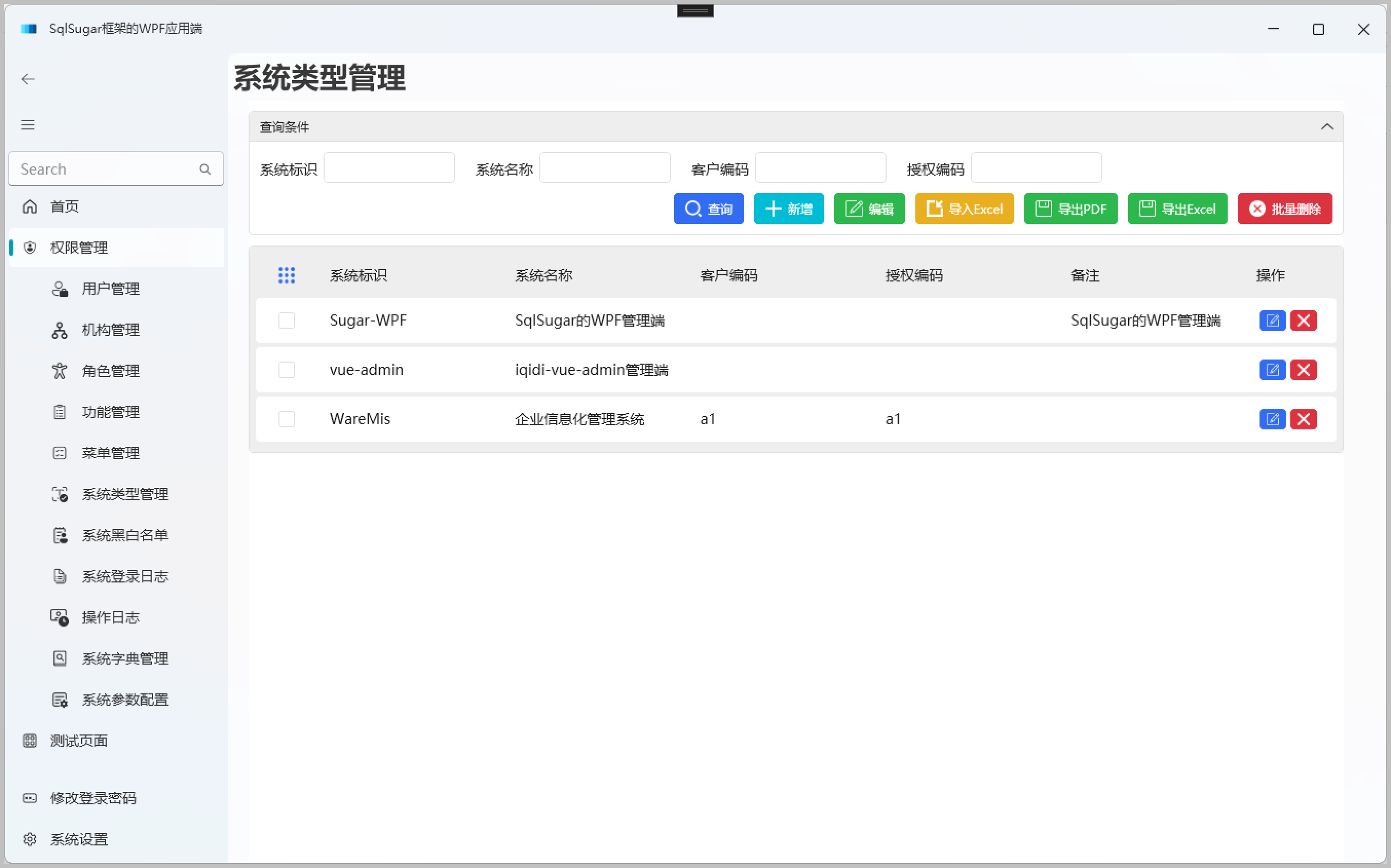The image size is (1391, 868).
Task: Click the search magnifier icon in the sidebar
Action: pos(205,169)
